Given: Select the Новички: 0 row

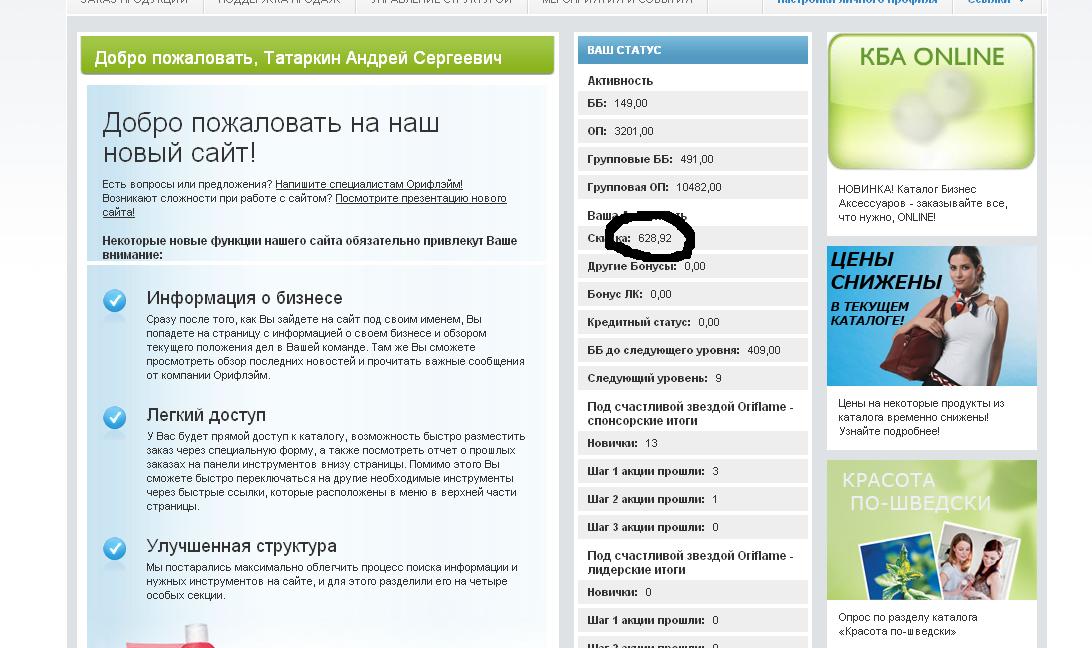Looking at the screenshot, I should click(x=693, y=592).
